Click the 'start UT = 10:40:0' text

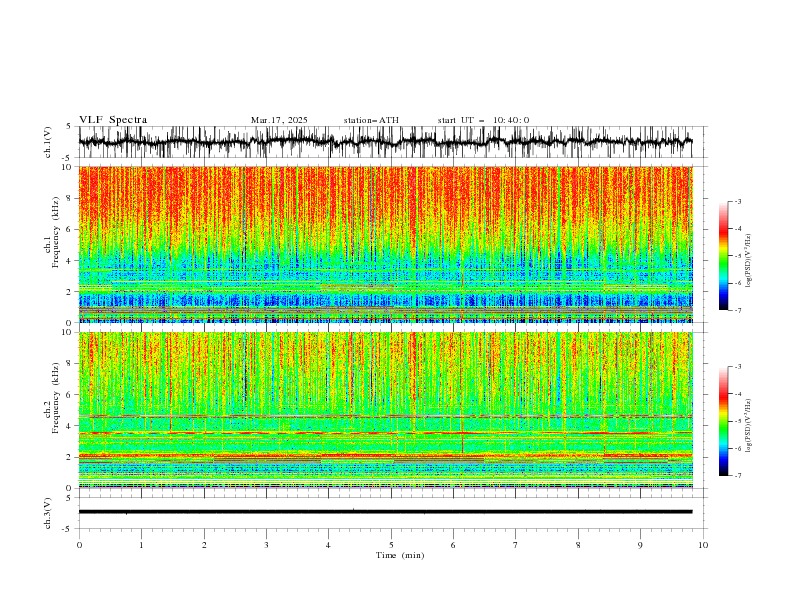point(483,120)
